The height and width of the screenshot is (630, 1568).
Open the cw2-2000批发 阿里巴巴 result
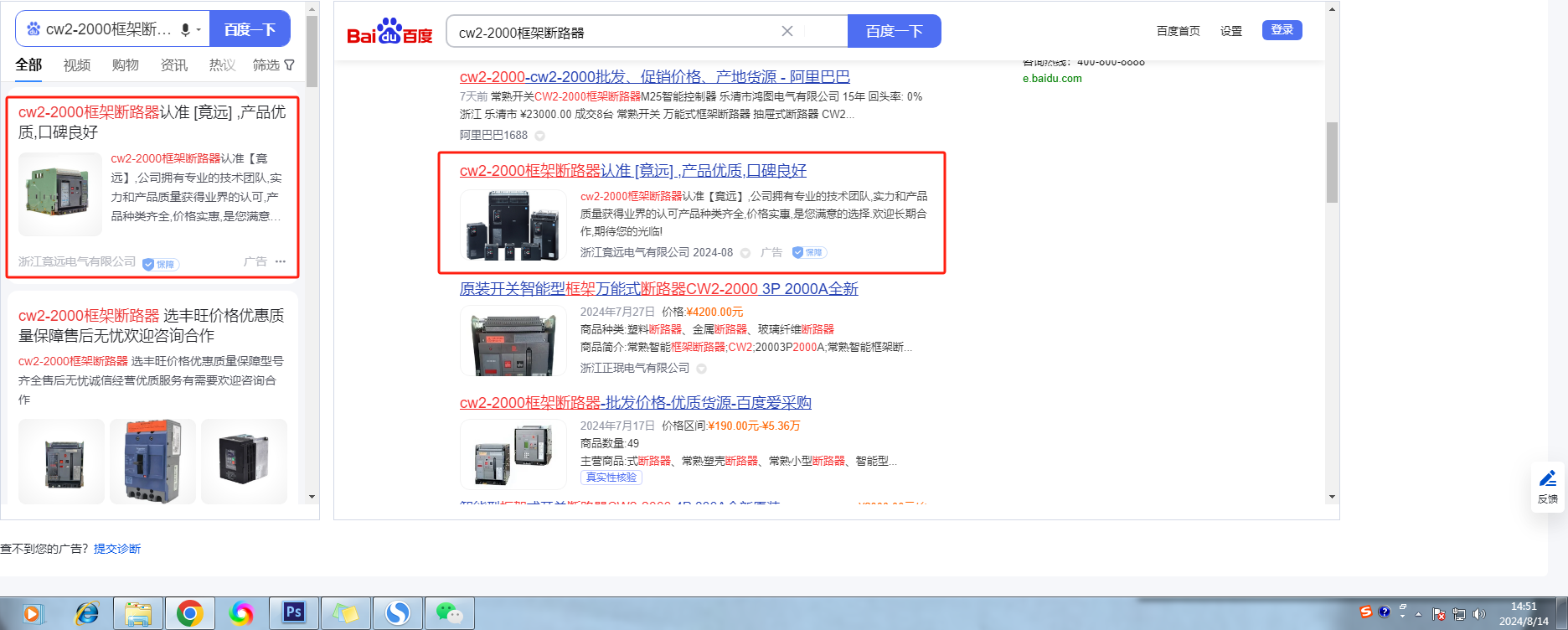[655, 77]
